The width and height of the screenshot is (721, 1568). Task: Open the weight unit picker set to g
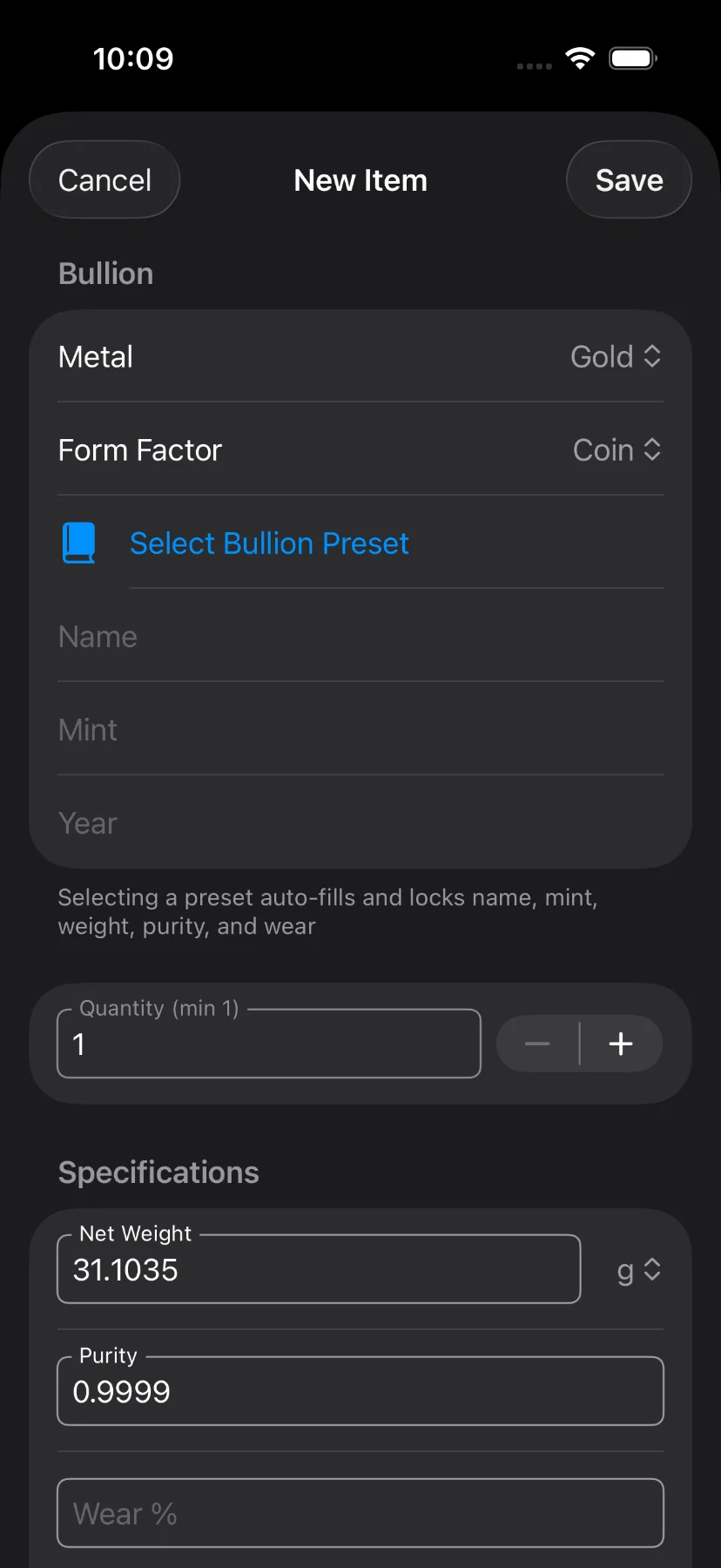point(637,1270)
